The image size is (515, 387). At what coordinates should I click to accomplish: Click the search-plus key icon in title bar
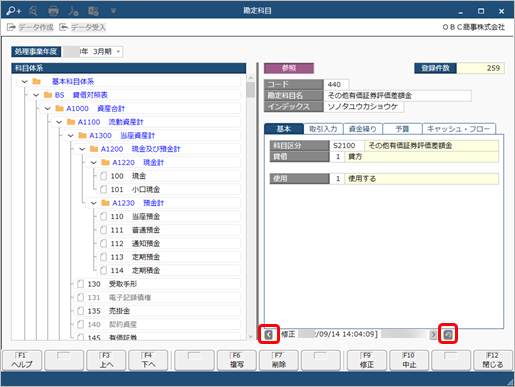click(14, 11)
